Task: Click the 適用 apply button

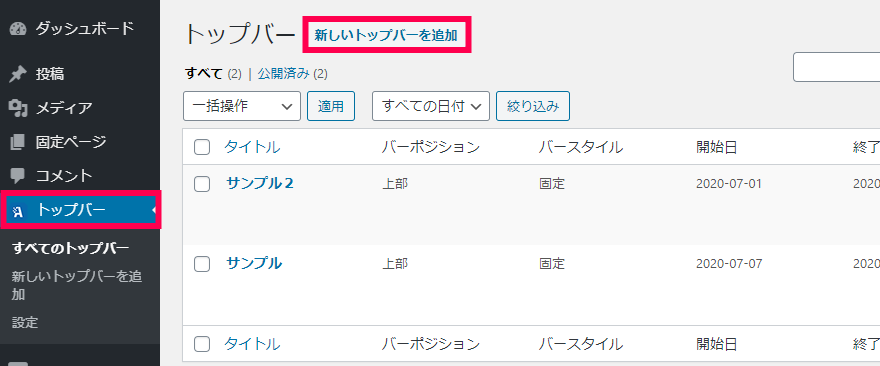Action: click(x=331, y=106)
